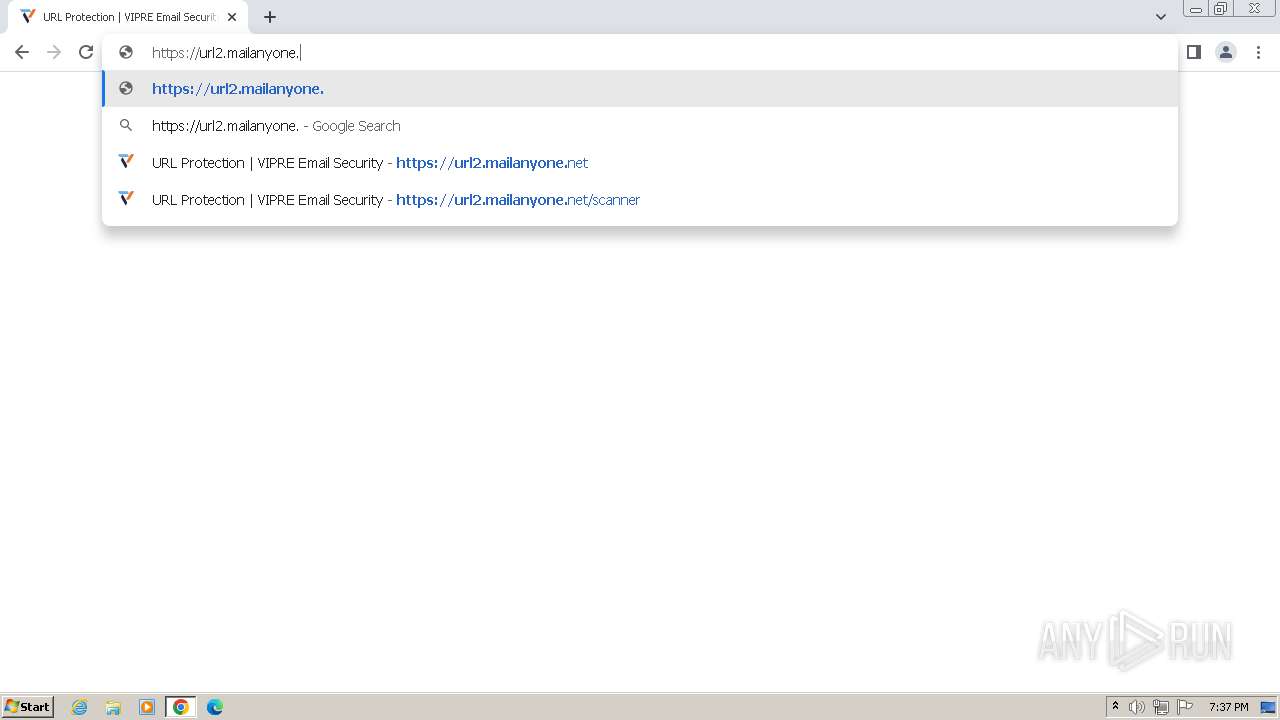Viewport: 1280px width, 720px height.
Task: Click the show desktop button in tray
Action: (1269, 707)
